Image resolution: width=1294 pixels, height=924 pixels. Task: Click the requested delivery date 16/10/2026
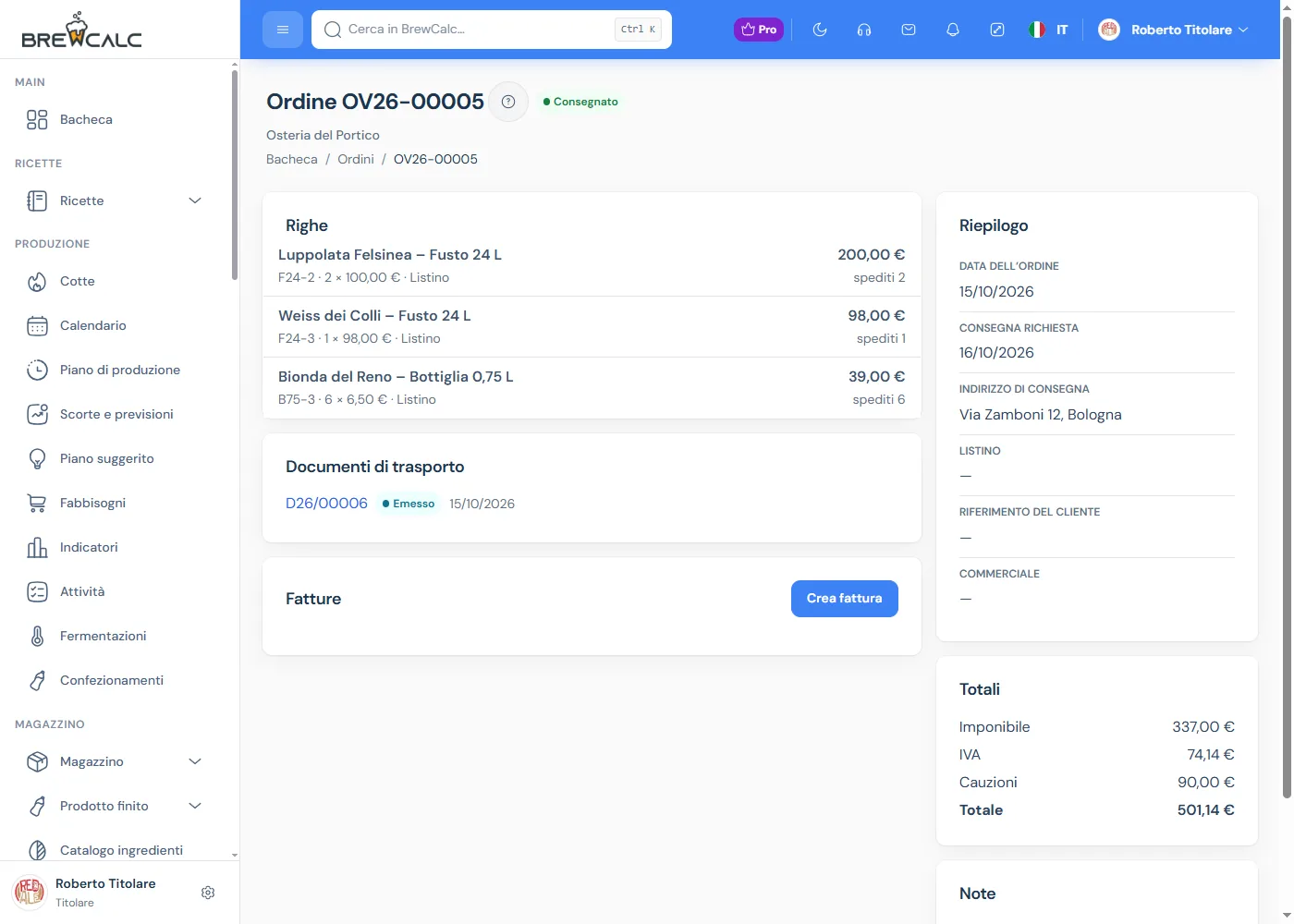(996, 353)
